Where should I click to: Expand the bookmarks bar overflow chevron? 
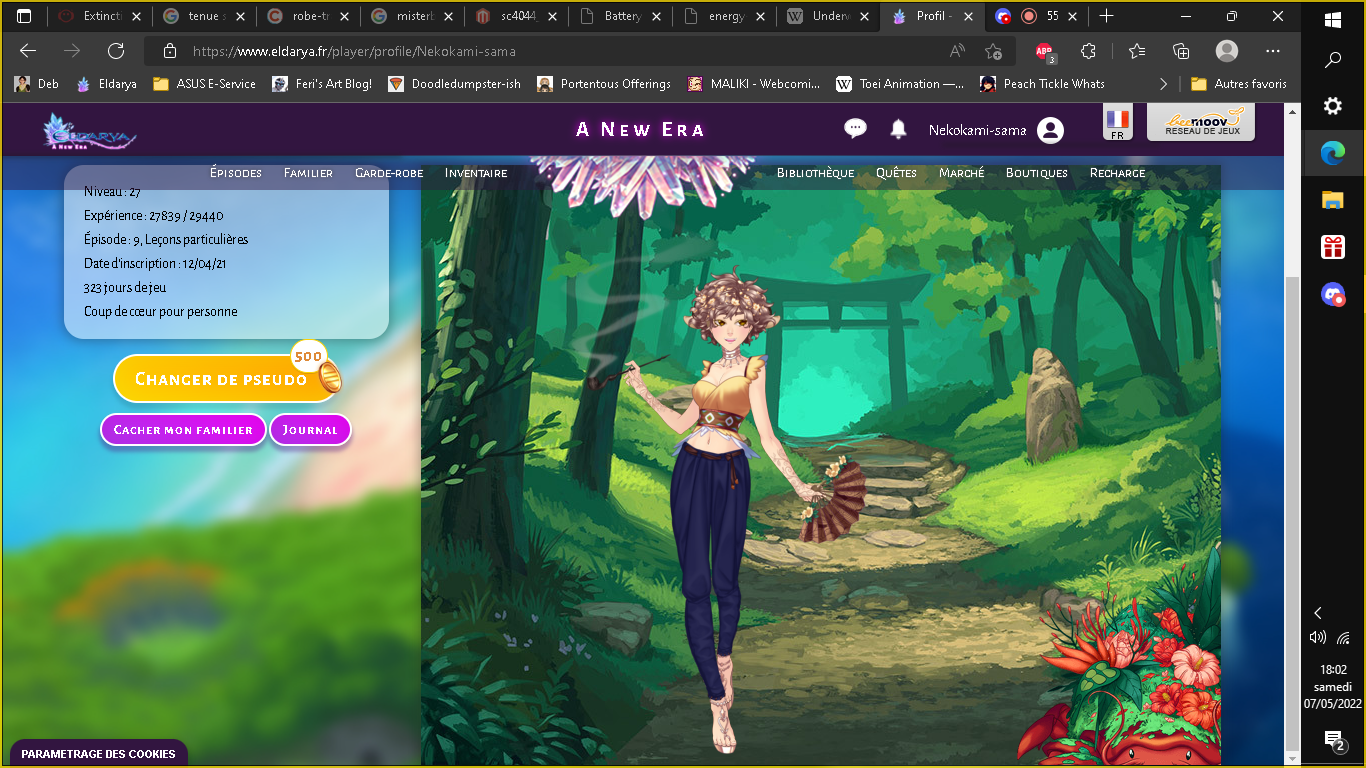(x=1162, y=84)
